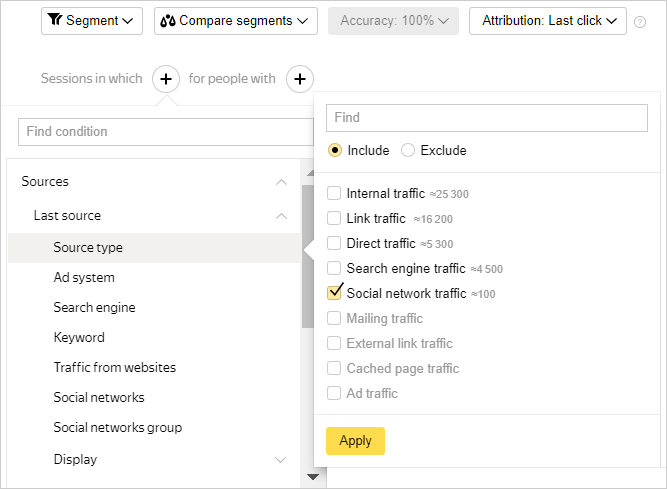
Task: Select the Include radio button
Action: tap(335, 150)
